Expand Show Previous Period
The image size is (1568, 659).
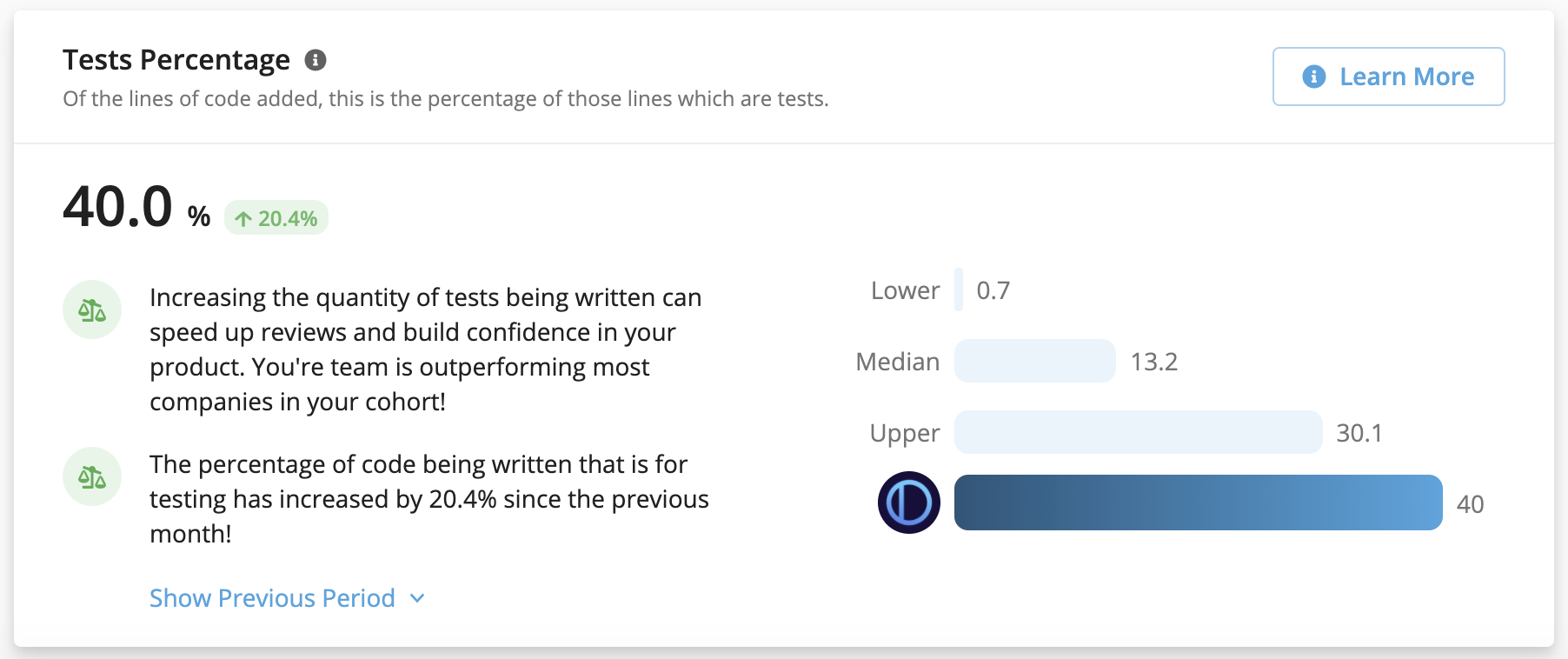point(272,598)
